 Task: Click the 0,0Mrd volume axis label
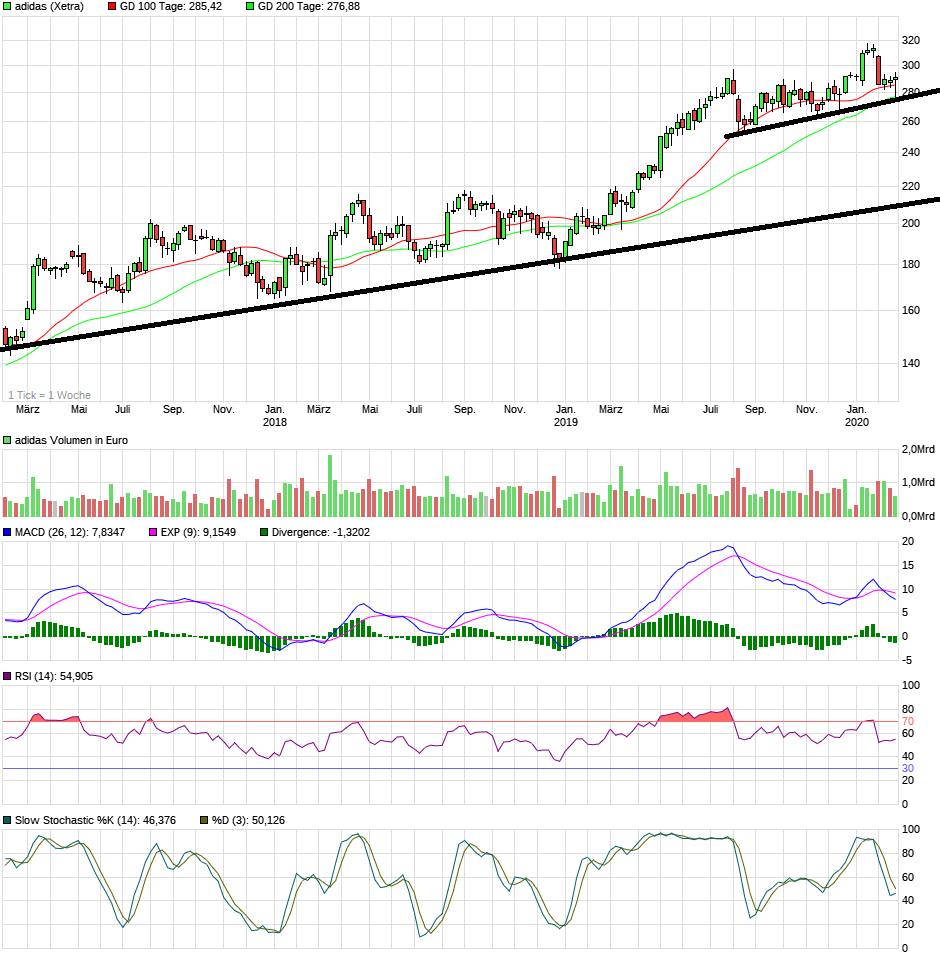point(918,517)
